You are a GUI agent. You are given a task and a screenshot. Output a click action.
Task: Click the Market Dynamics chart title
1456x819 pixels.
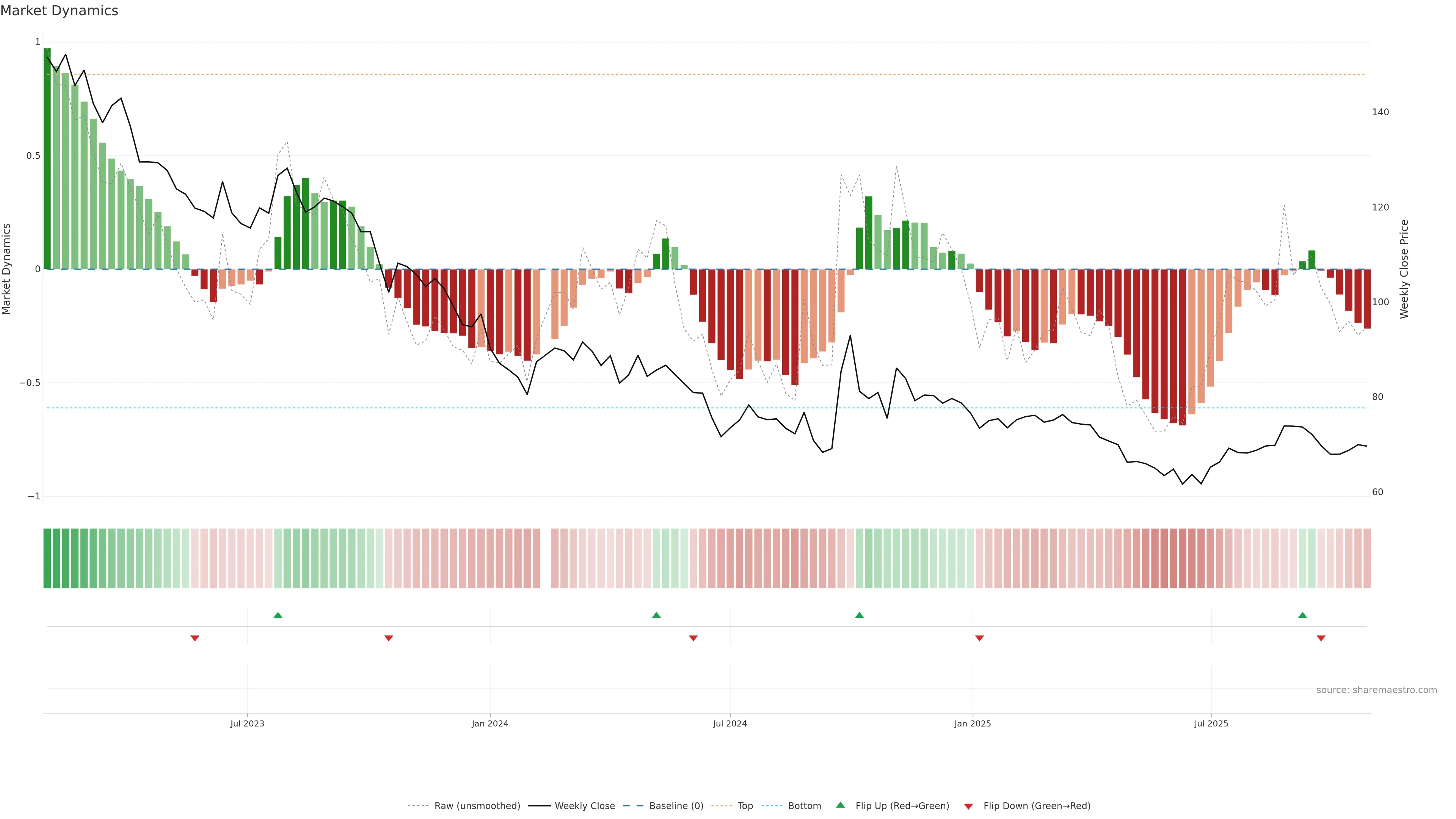click(x=60, y=11)
